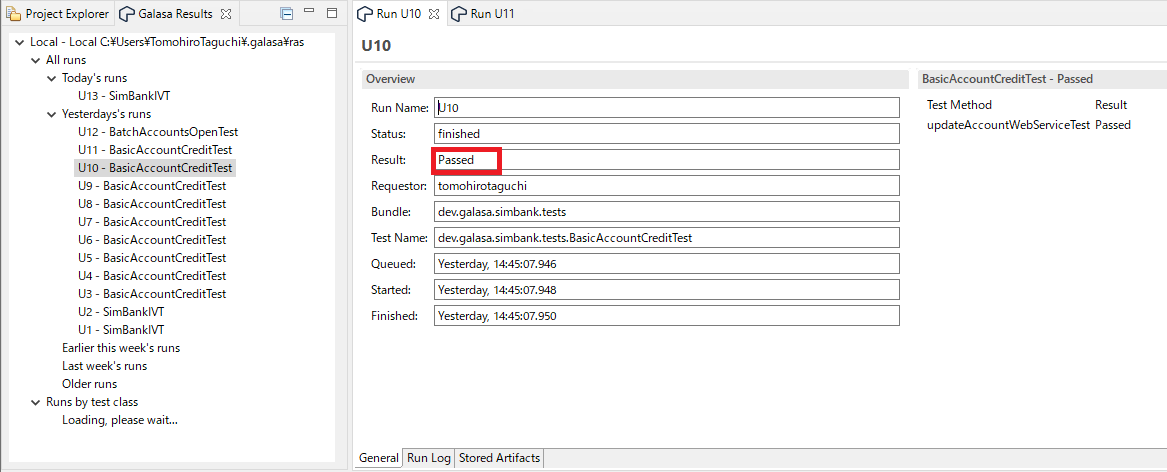Image resolution: width=1167 pixels, height=472 pixels.
Task: Select U2 - SimBankIVT run
Action: 121,312
